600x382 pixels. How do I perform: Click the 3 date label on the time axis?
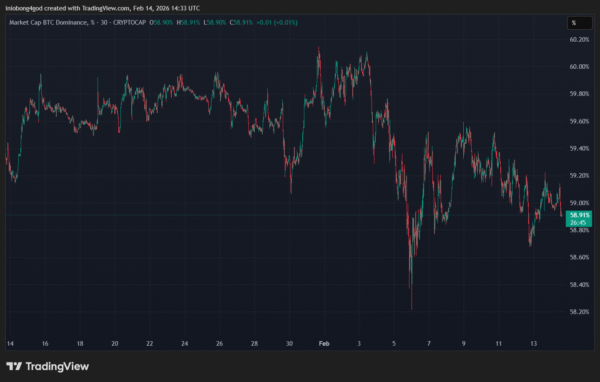click(359, 344)
